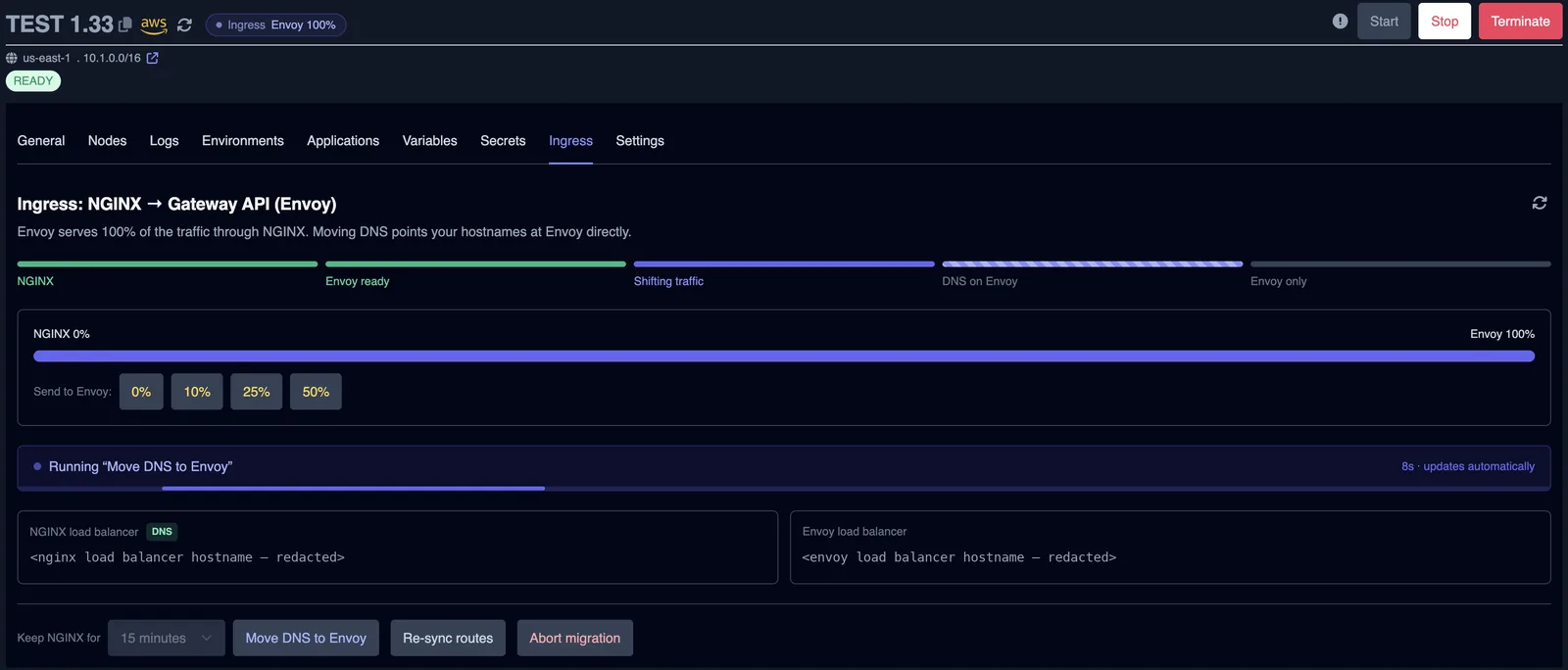Click the DNS on Envoy step label
1568x670 pixels.
(x=980, y=281)
